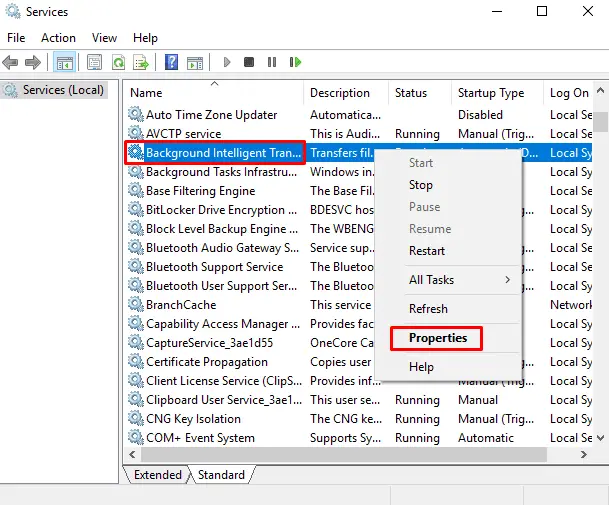
Task: Switch to the Standard tab
Action: [x=221, y=475]
